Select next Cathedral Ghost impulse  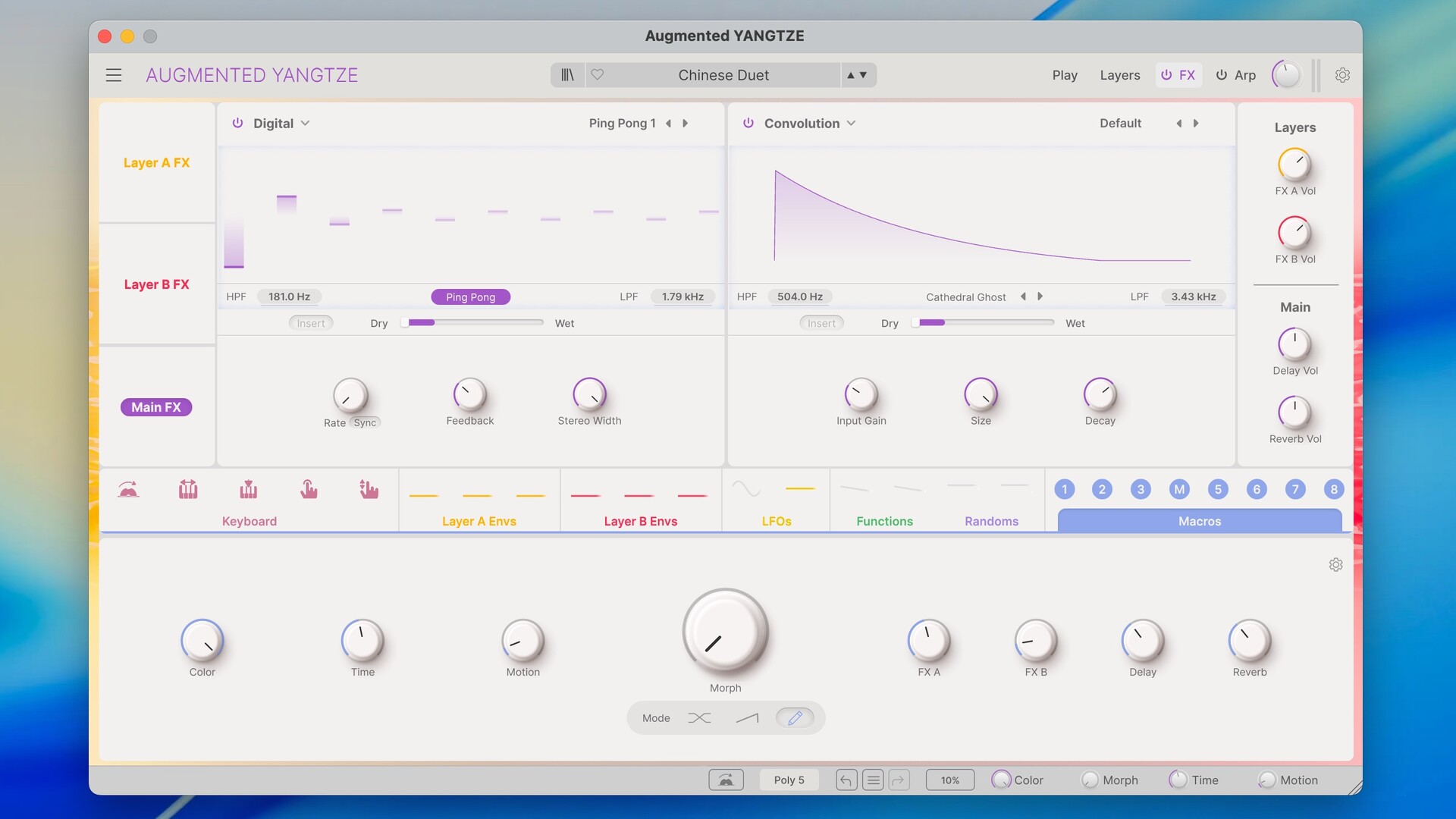(1040, 297)
